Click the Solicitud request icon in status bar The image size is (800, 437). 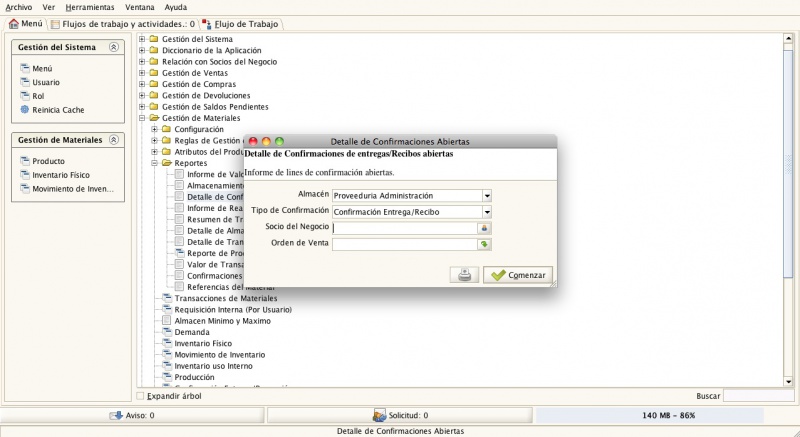(x=379, y=416)
